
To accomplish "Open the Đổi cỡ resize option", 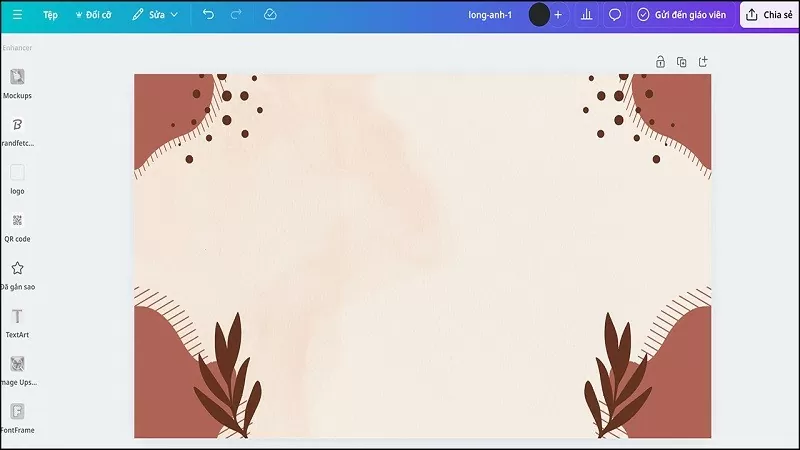I will pos(94,15).
